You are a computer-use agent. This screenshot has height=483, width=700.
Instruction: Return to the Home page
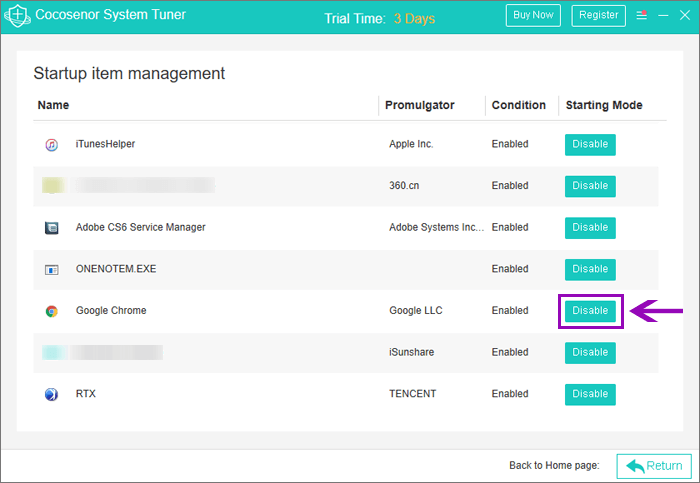[x=654, y=466]
